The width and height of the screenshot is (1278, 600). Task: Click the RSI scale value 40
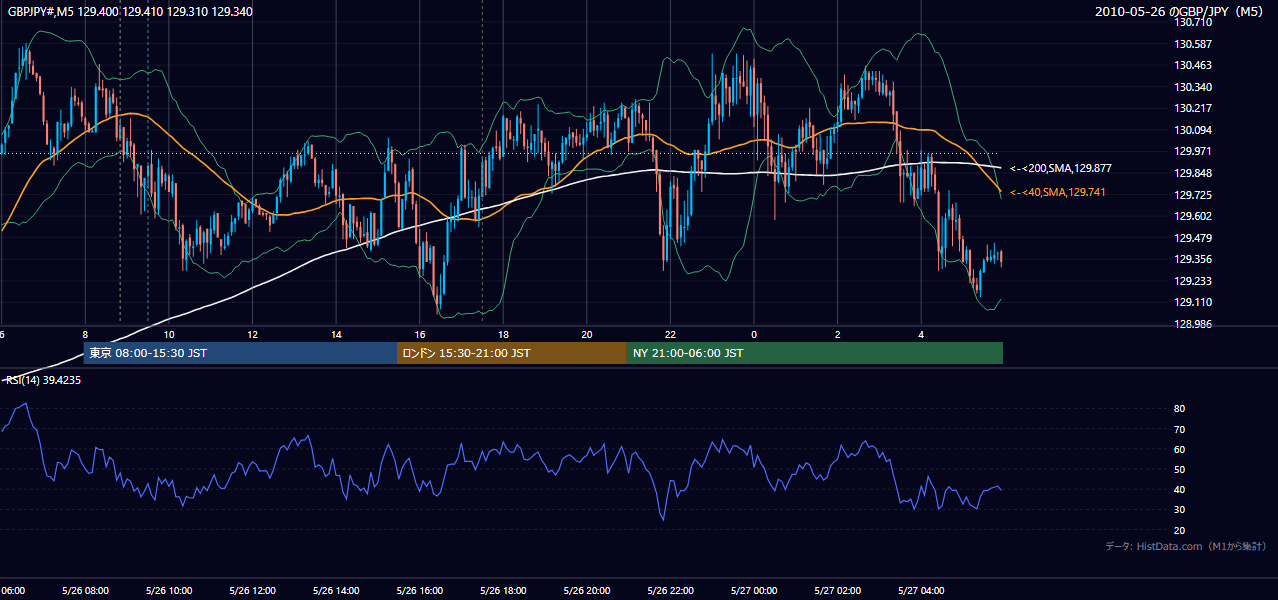pos(1179,489)
